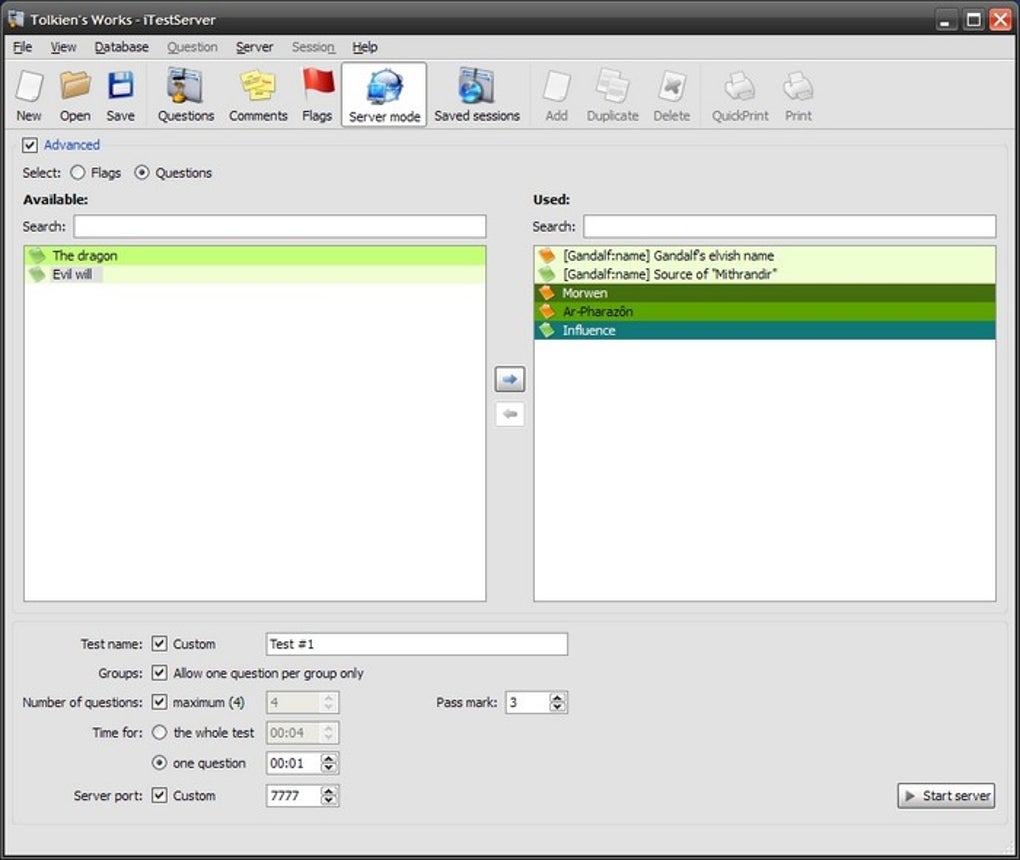Toggle the Advanced checkbox

tap(30, 145)
